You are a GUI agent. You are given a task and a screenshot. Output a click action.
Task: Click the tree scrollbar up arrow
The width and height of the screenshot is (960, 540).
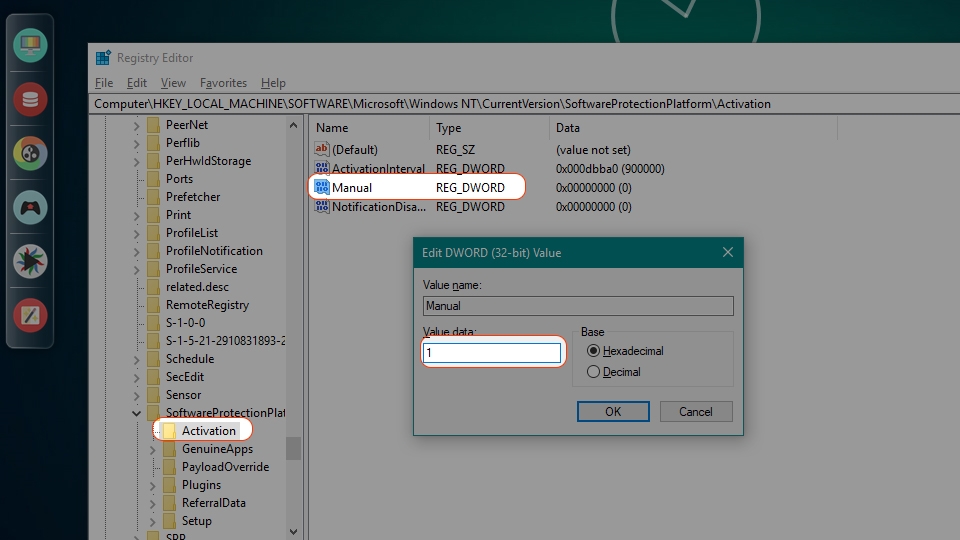293,125
